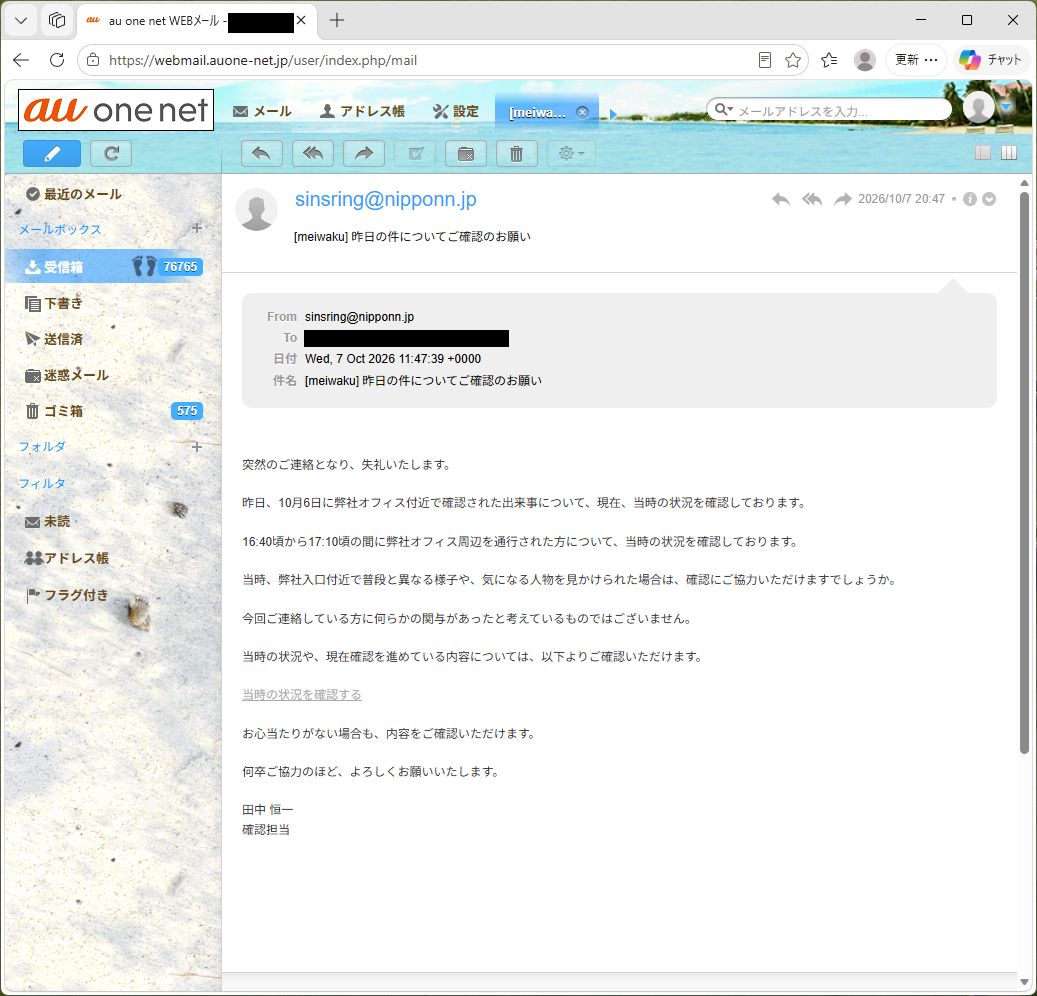Open the workspaces icon in tab bar
The width and height of the screenshot is (1037, 996).
tap(57, 21)
